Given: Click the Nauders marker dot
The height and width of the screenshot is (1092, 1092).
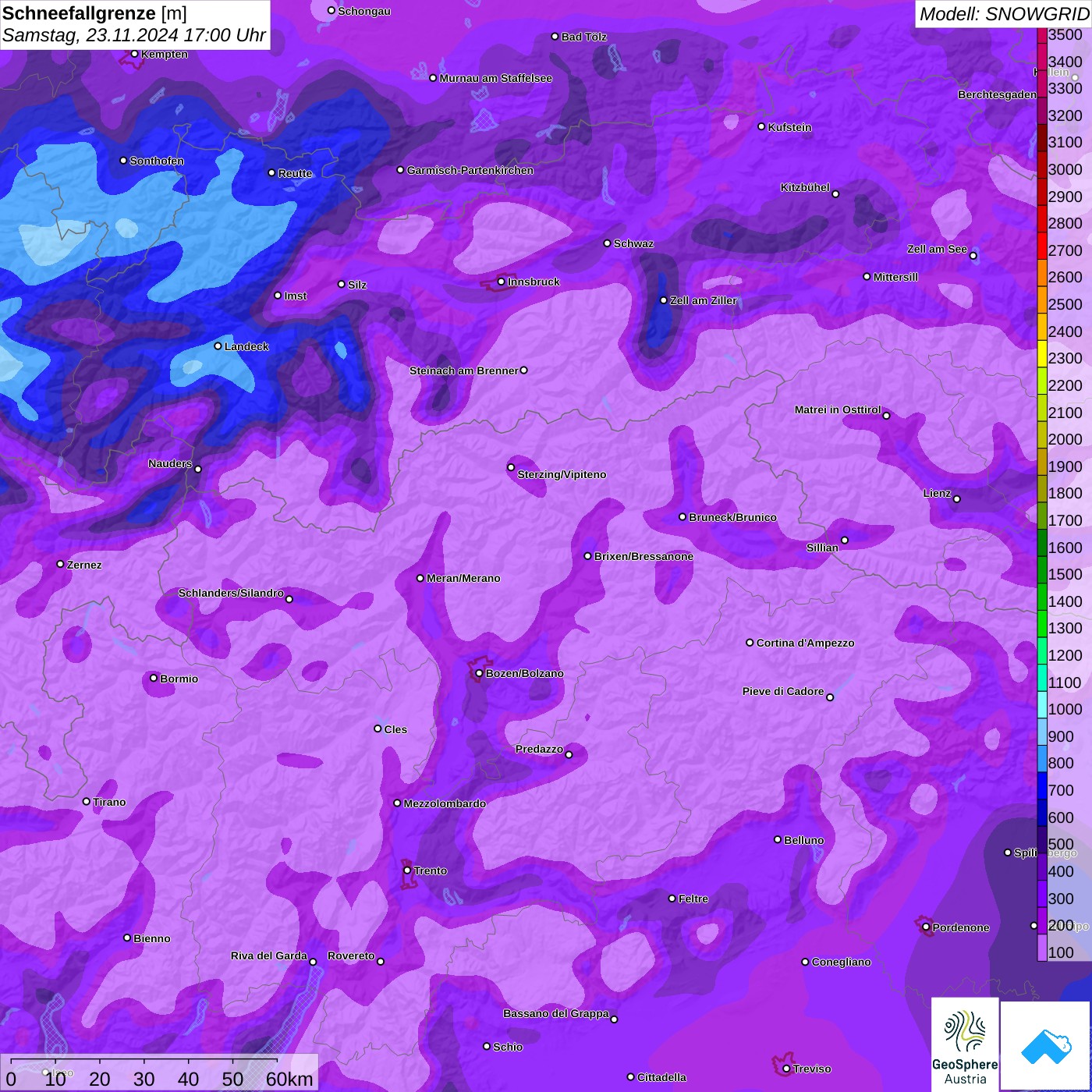Looking at the screenshot, I should (x=198, y=470).
